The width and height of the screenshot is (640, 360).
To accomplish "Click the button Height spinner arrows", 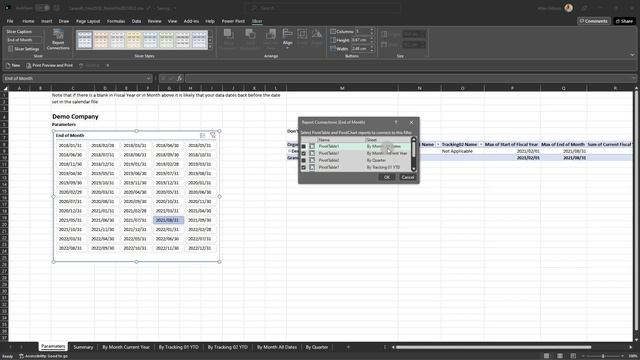I will click(x=372, y=40).
